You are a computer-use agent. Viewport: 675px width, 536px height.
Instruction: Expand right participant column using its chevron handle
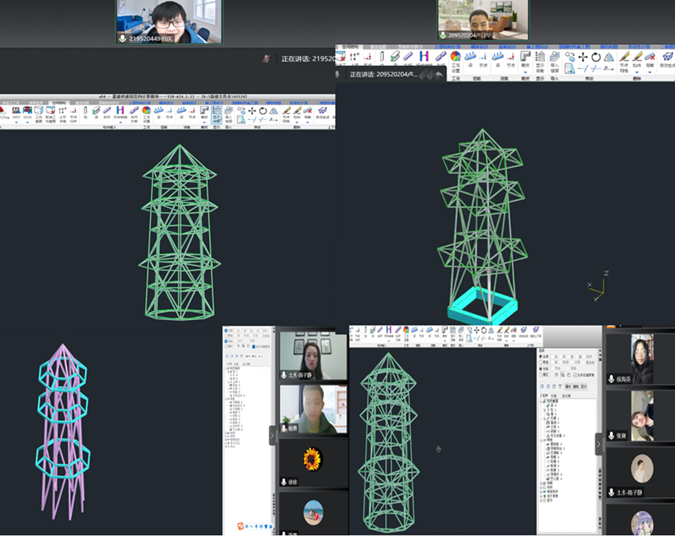599,442
